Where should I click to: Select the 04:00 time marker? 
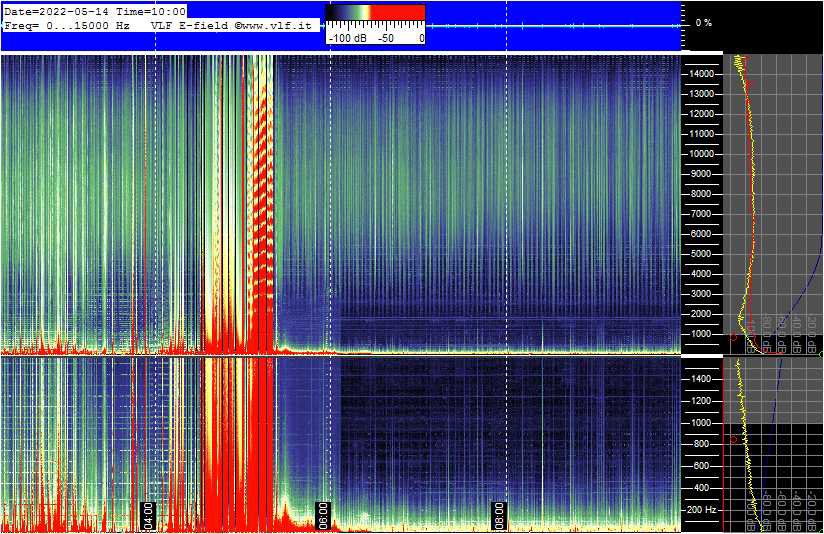pyautogui.click(x=148, y=515)
